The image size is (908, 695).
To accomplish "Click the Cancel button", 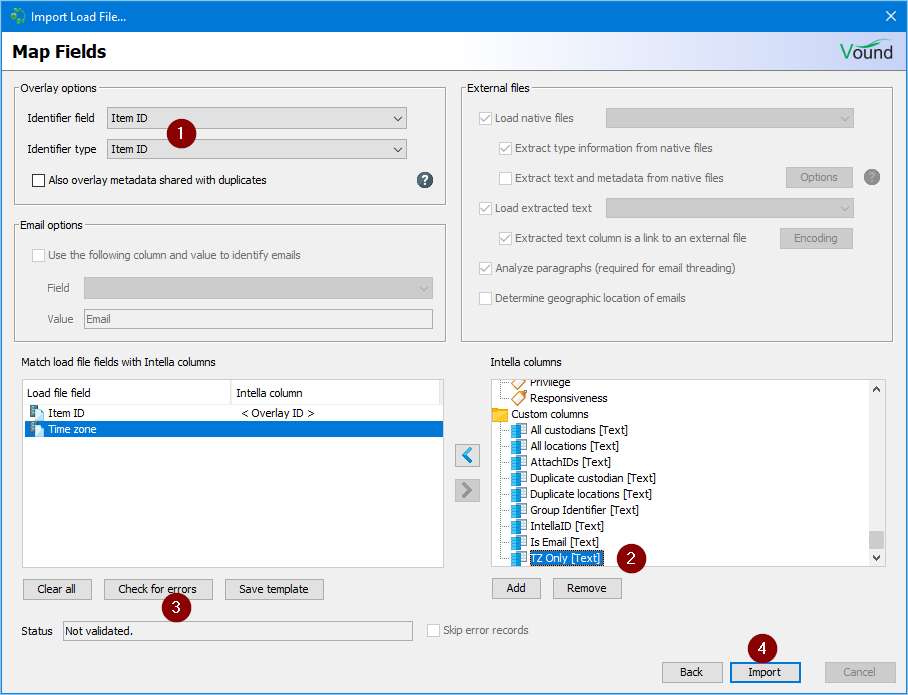I will pyautogui.click(x=860, y=672).
